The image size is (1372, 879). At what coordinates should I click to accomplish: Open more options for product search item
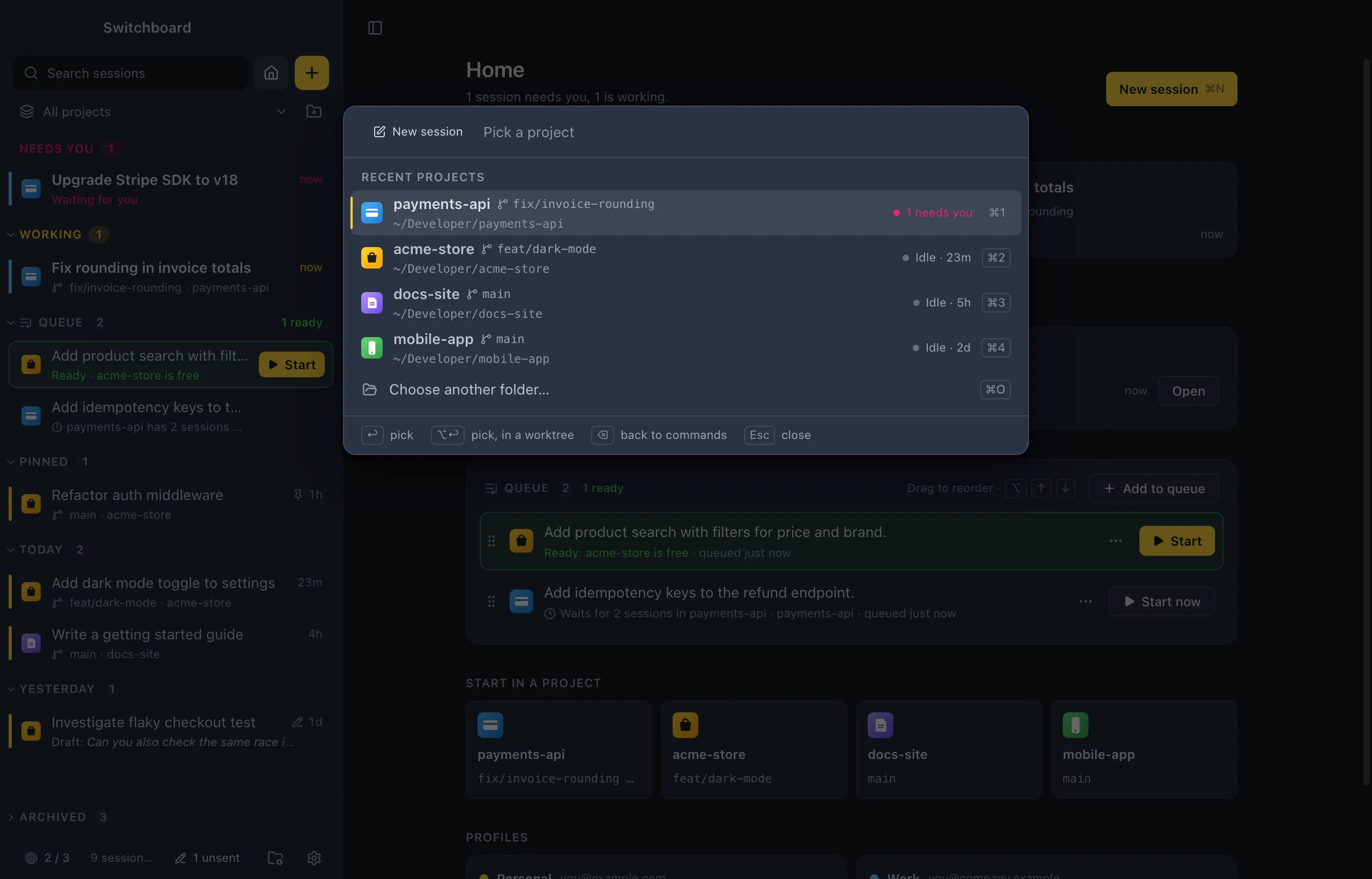point(1116,540)
